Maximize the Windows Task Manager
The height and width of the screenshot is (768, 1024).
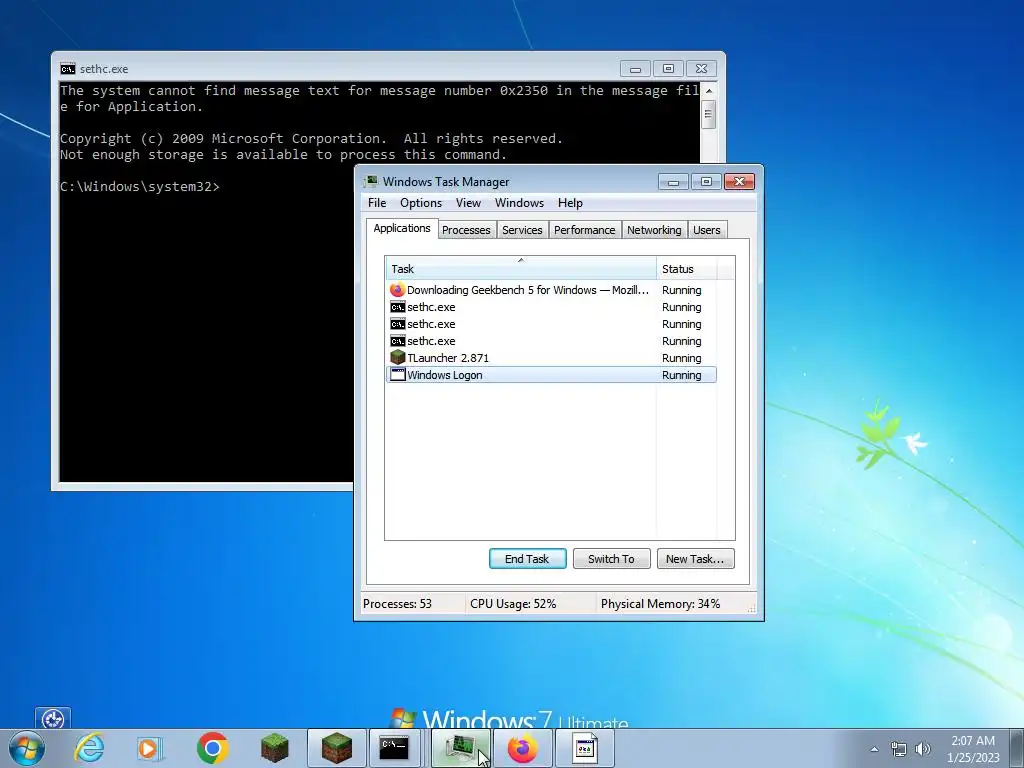tap(707, 182)
